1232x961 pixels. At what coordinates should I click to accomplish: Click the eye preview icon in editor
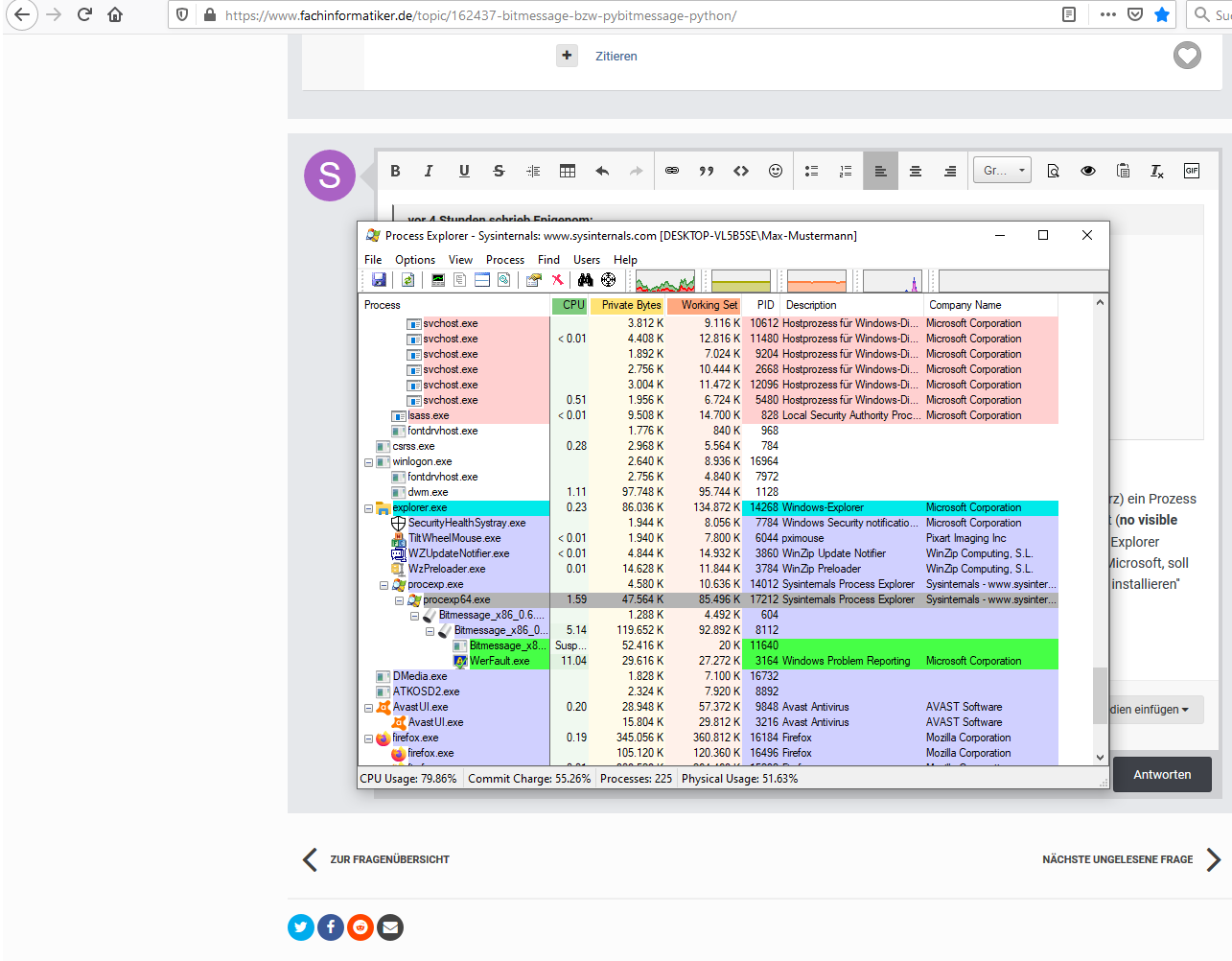coord(1088,171)
